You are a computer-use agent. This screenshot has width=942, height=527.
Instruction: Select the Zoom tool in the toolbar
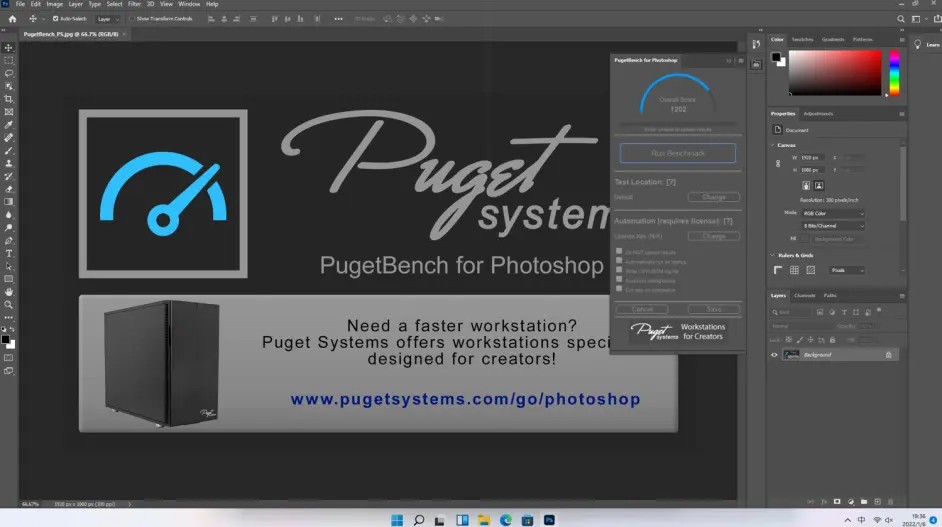8,305
